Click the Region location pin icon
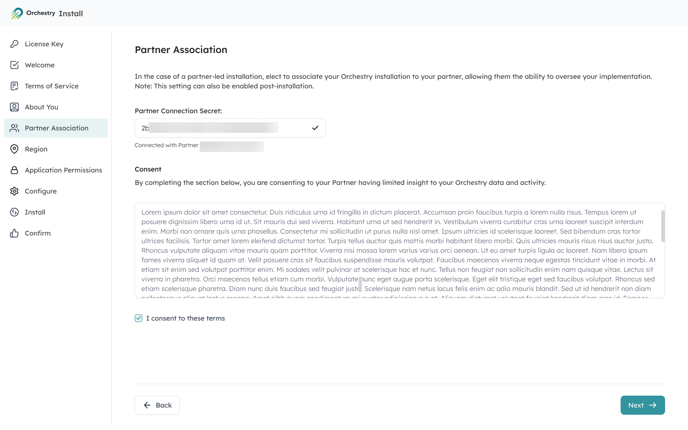 click(14, 149)
